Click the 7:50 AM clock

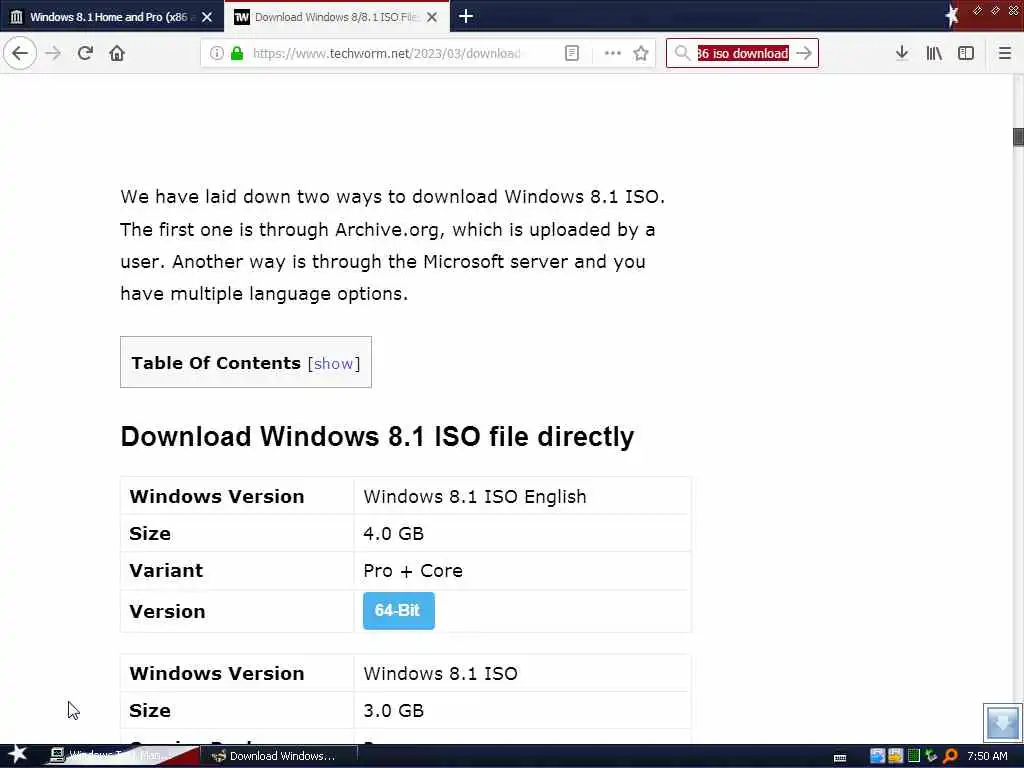coord(987,756)
